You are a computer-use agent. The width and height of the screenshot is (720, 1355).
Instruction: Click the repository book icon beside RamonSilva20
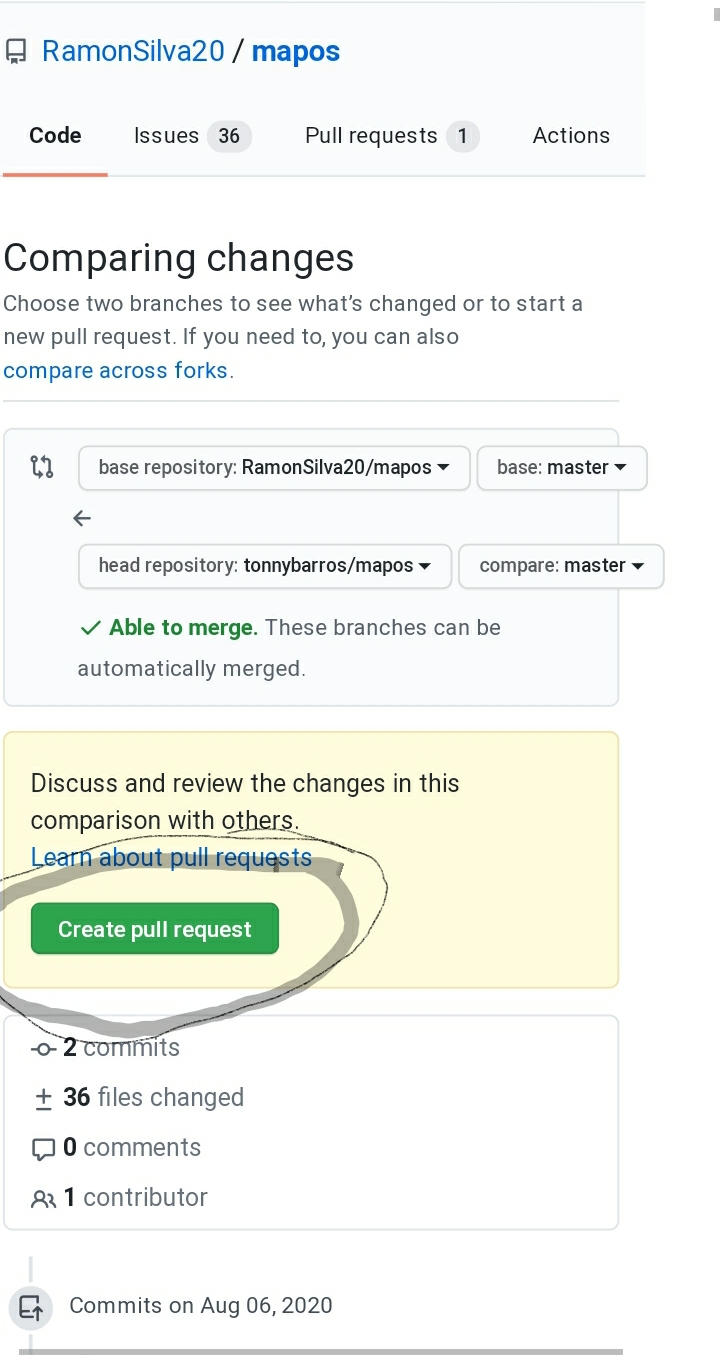click(15, 50)
